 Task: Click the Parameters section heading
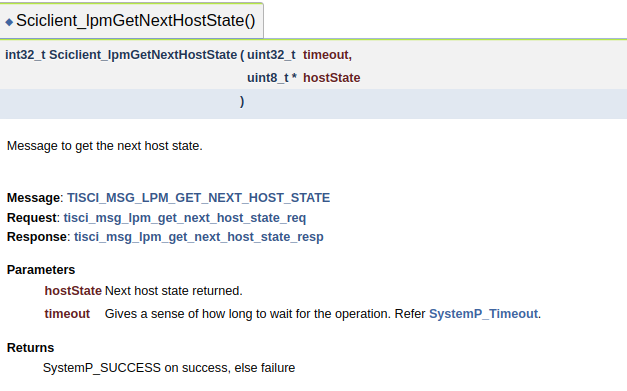click(x=41, y=270)
